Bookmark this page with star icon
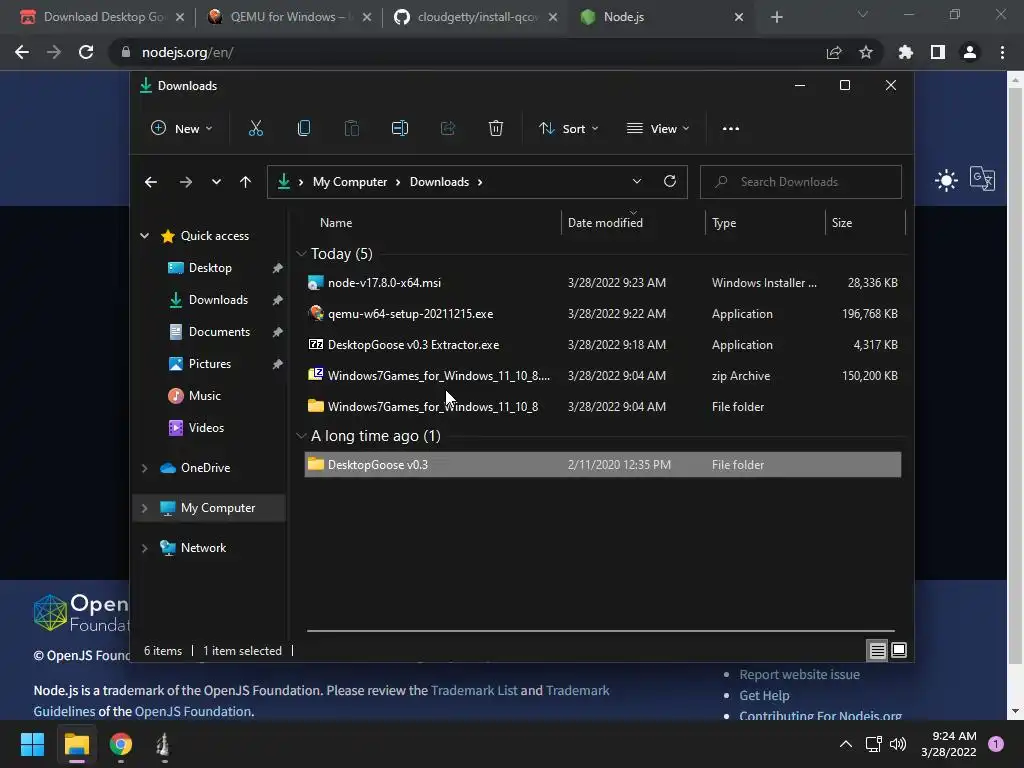Viewport: 1024px width, 768px height. (x=866, y=52)
